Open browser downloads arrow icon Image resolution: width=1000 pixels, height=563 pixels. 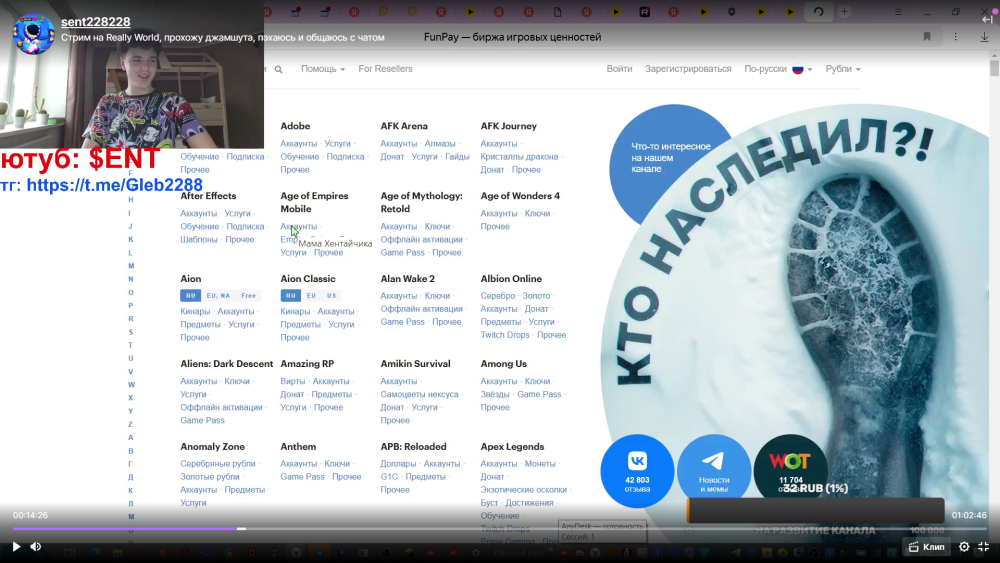pyautogui.click(x=985, y=37)
